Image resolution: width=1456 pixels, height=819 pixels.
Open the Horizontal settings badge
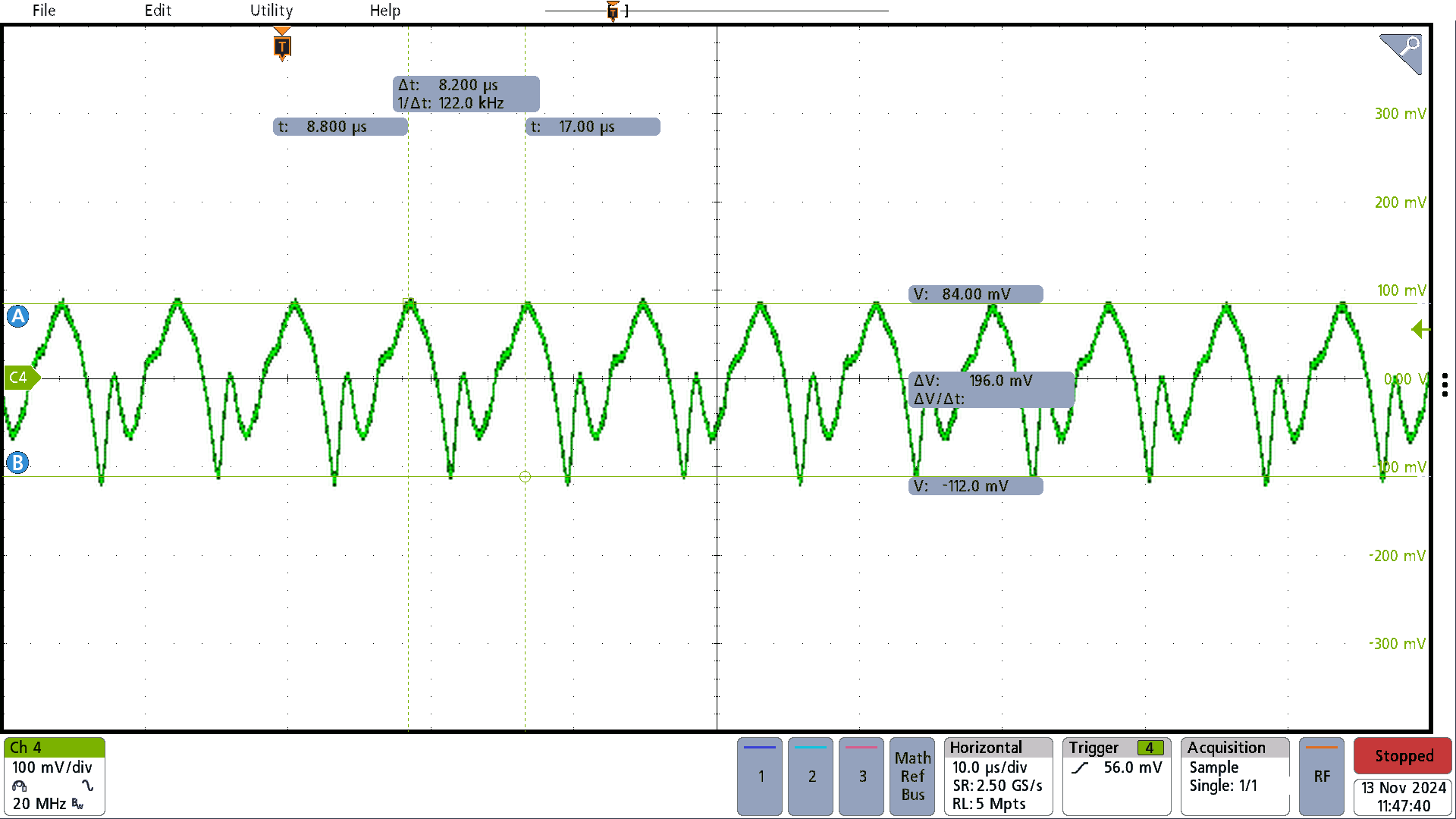click(x=999, y=777)
